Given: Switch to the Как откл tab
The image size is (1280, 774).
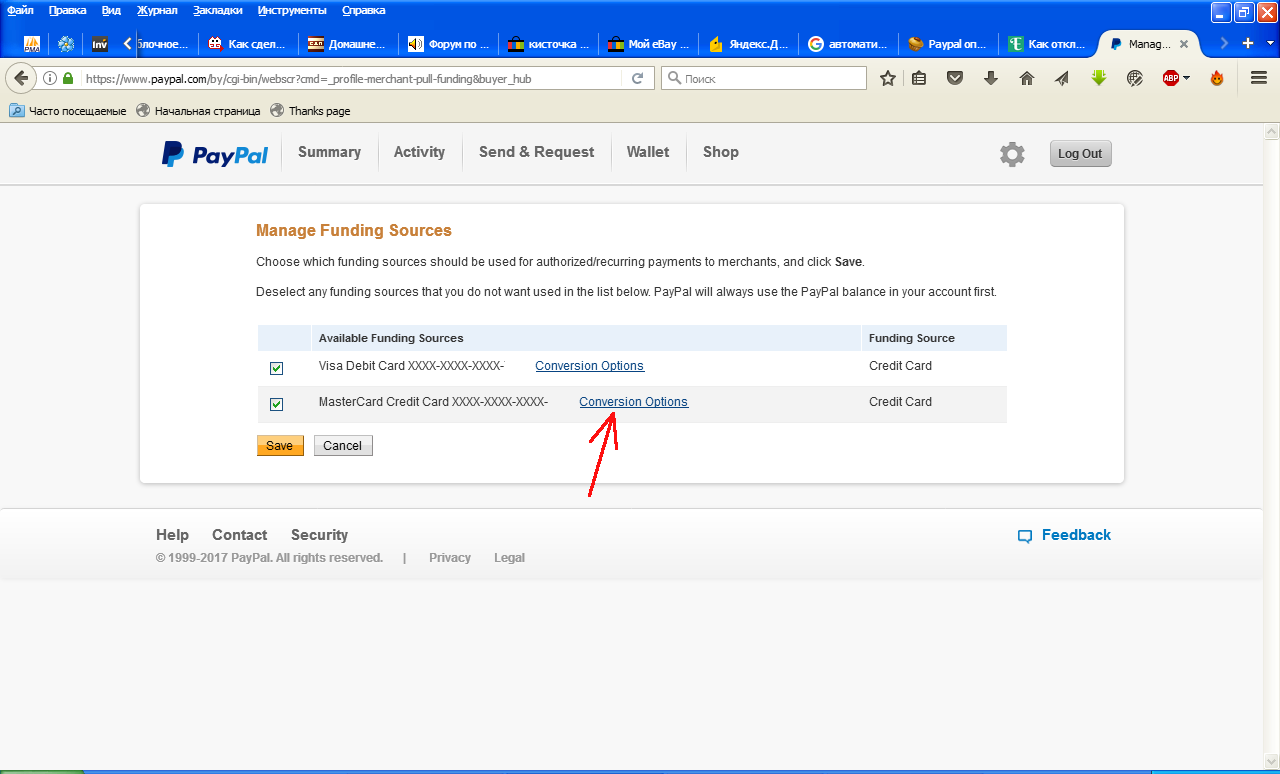Looking at the screenshot, I should tap(1046, 44).
